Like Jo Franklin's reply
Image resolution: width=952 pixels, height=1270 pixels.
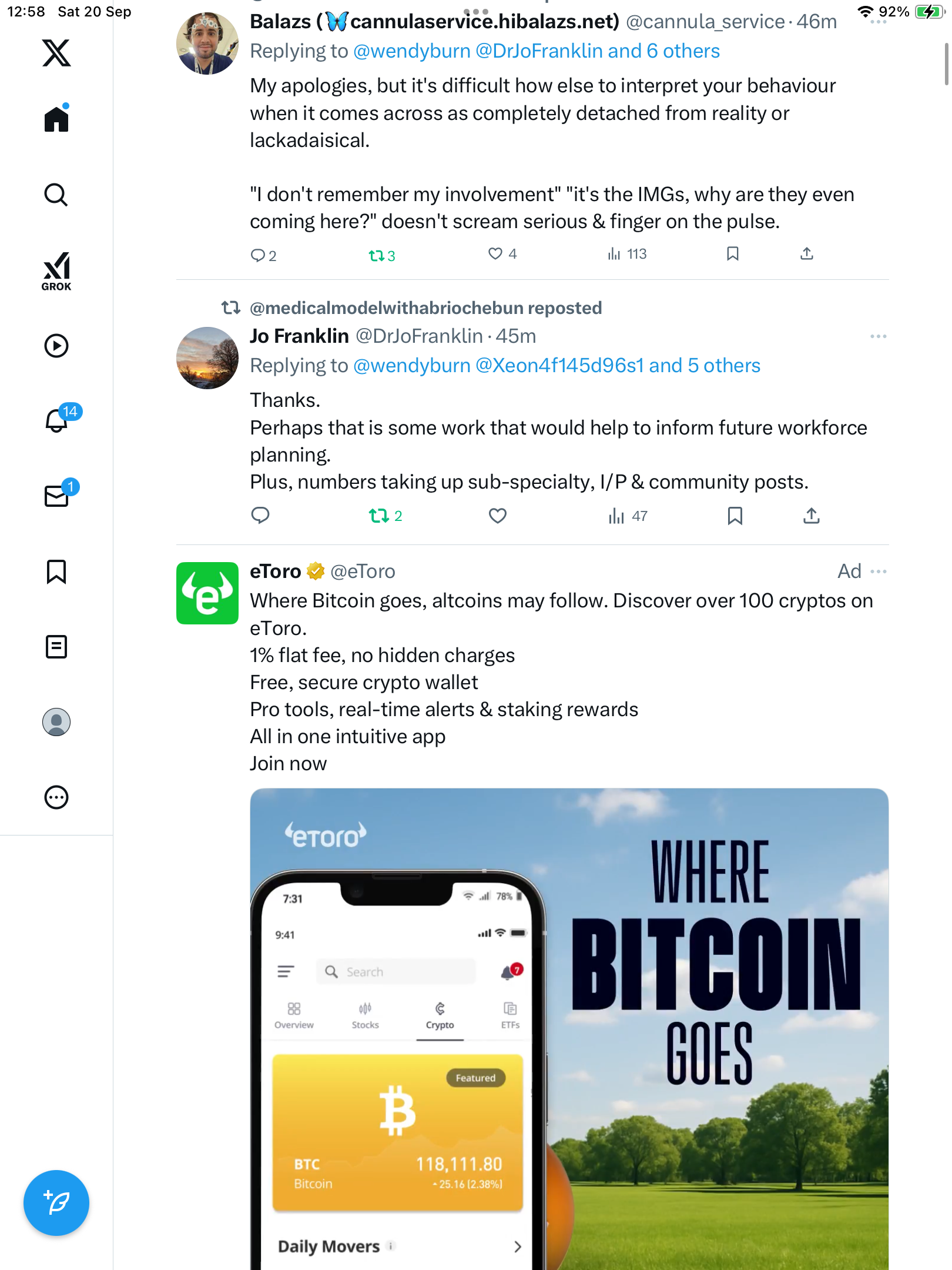pos(497,516)
